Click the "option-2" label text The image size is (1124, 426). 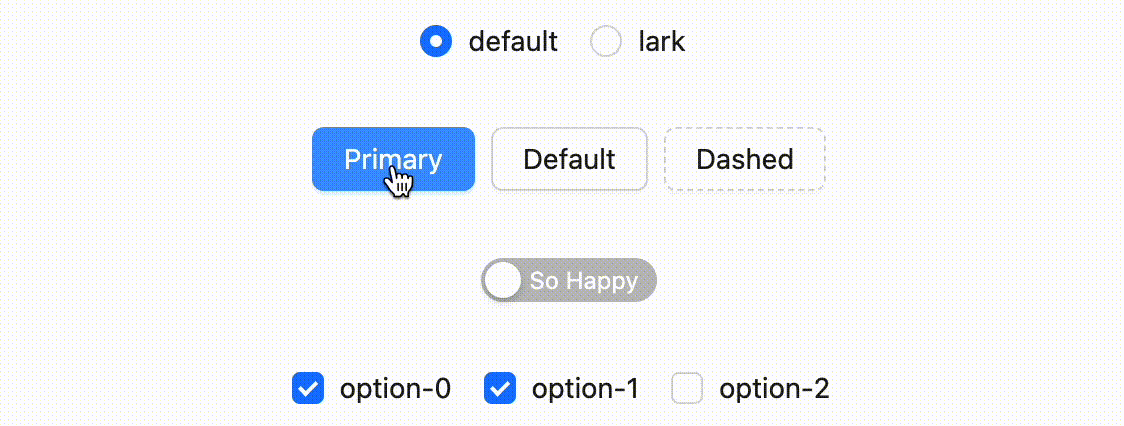tap(774, 388)
